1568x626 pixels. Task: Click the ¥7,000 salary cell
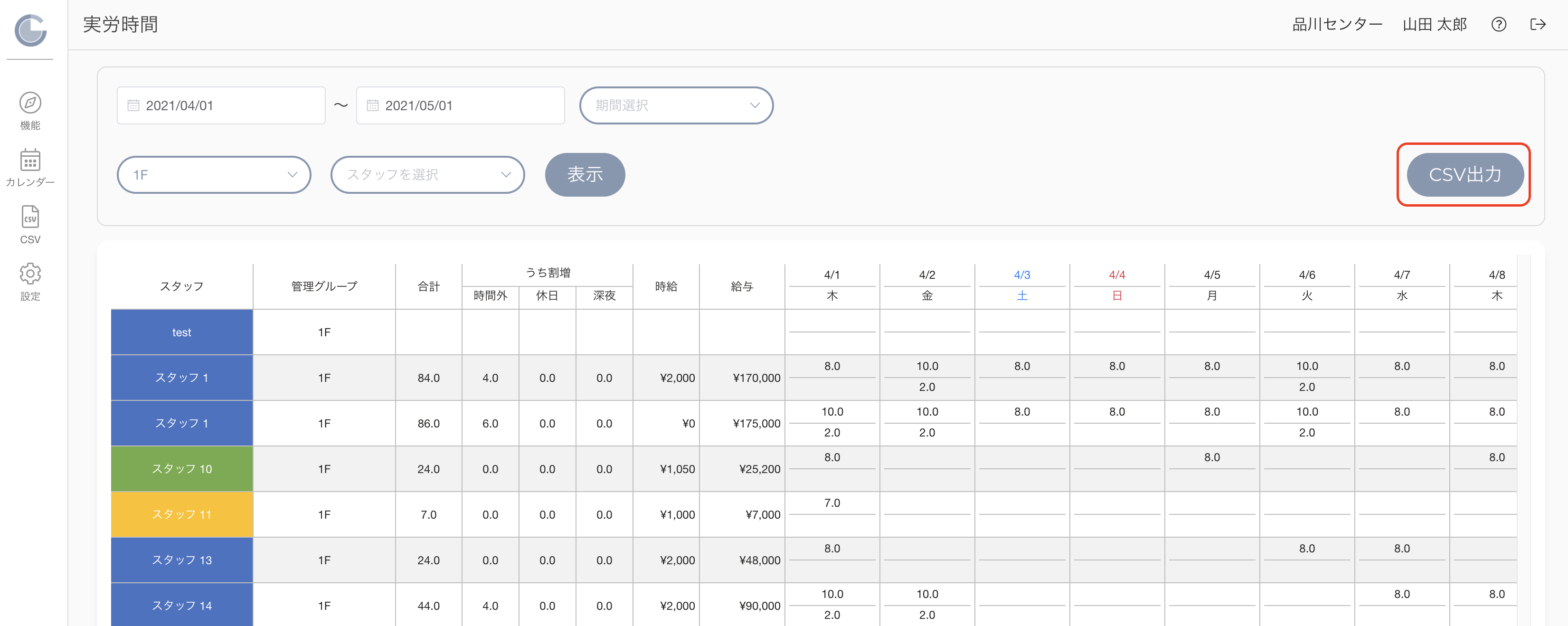click(x=742, y=514)
